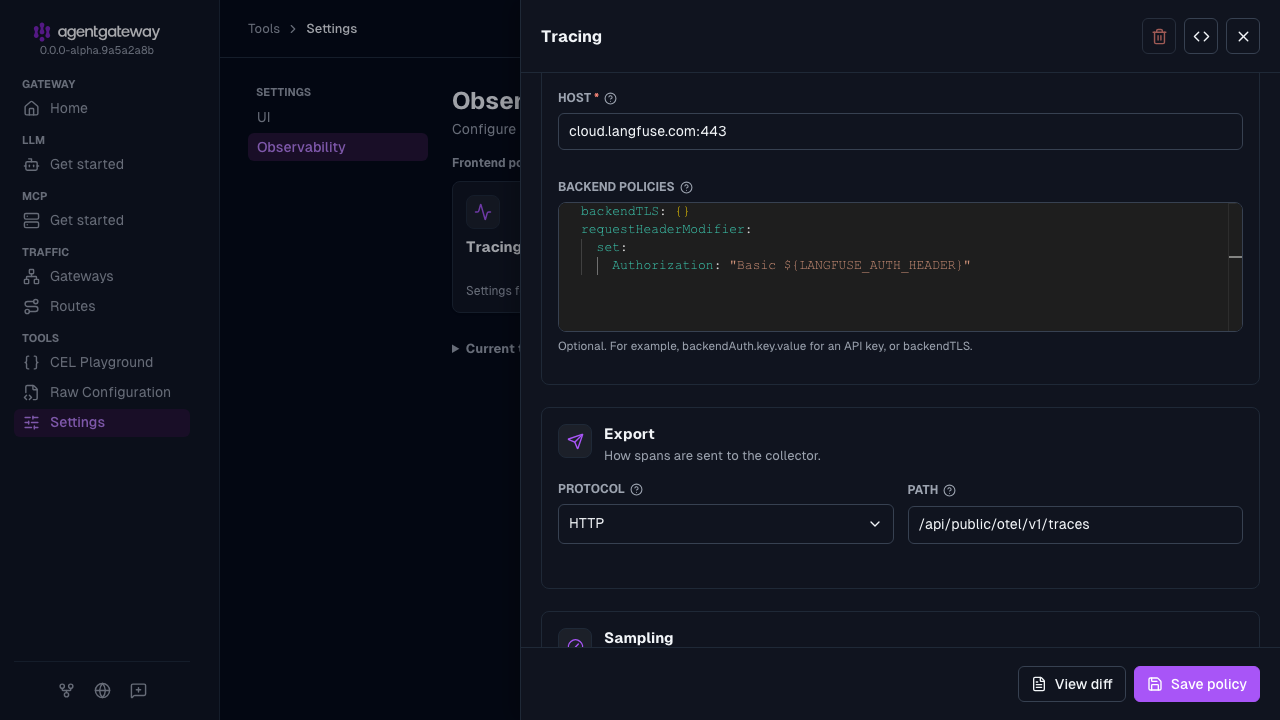This screenshot has height=720, width=1280.
Task: Click the agentgateway logo icon
Action: point(41,32)
